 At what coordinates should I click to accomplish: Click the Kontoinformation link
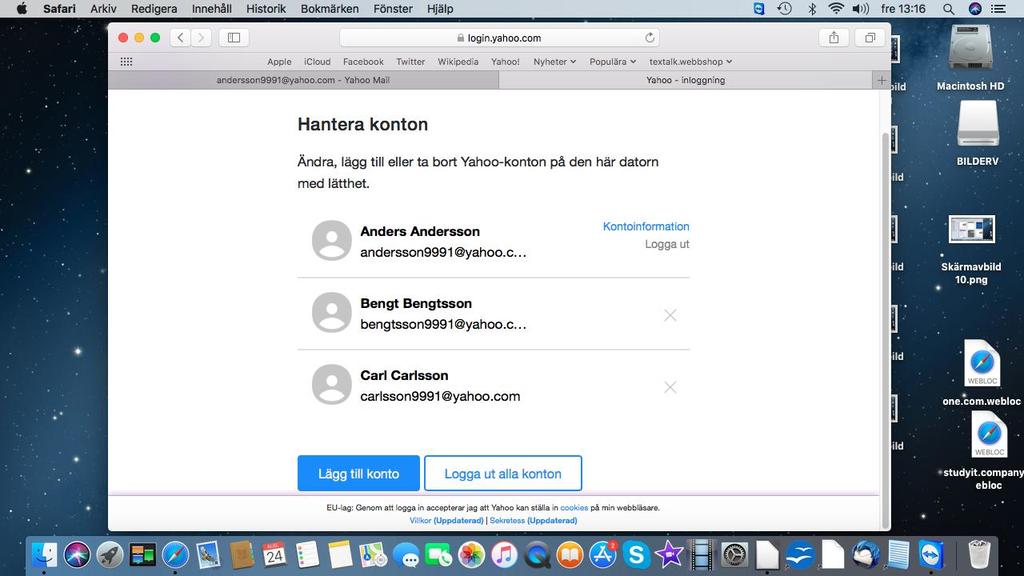646,227
